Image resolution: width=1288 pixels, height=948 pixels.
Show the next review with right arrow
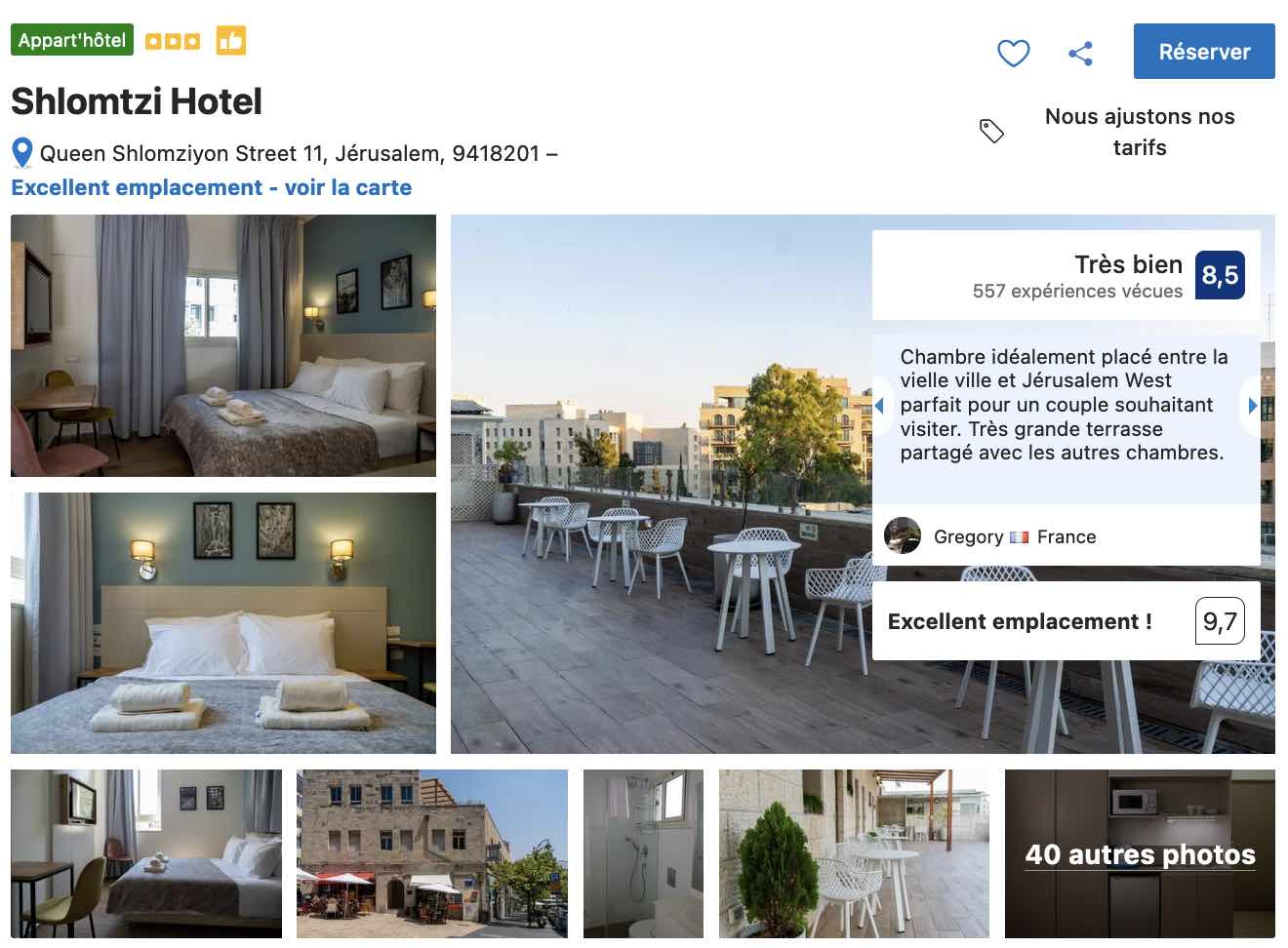[x=1253, y=405]
